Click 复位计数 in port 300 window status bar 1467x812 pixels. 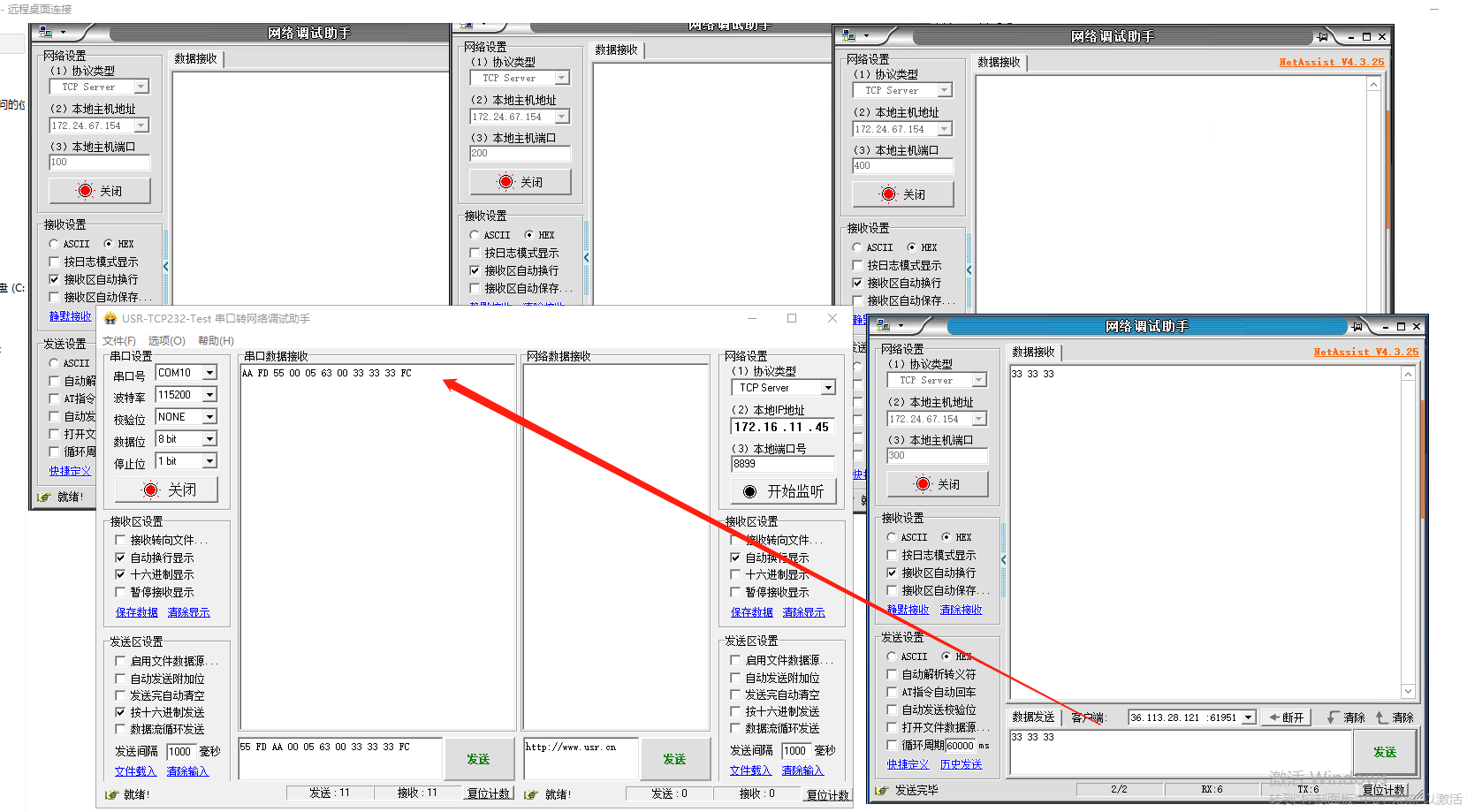[1384, 790]
